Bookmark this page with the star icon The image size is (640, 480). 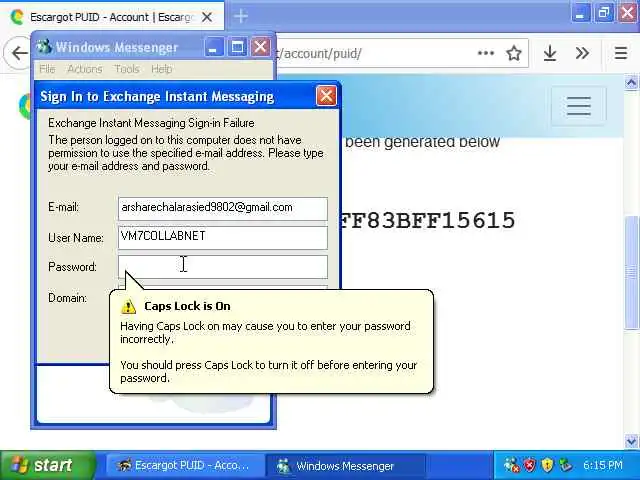point(514,53)
